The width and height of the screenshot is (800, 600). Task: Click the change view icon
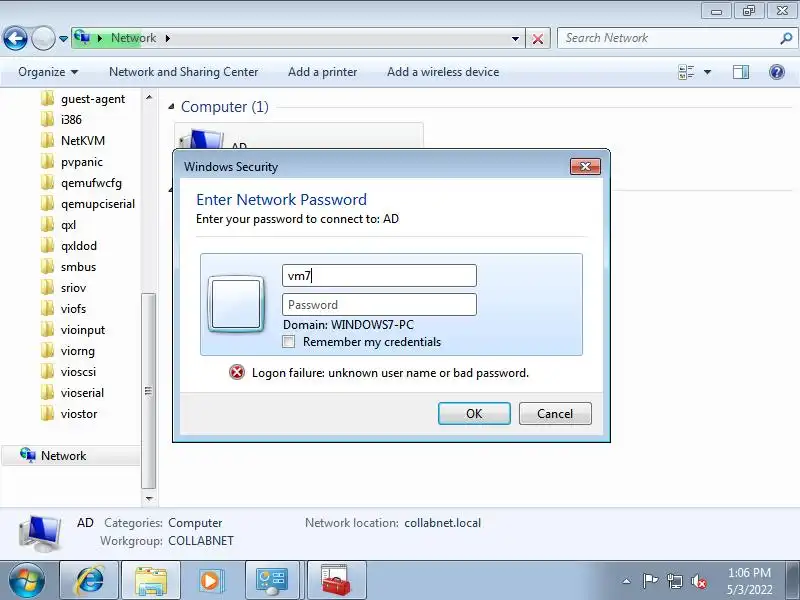[686, 72]
